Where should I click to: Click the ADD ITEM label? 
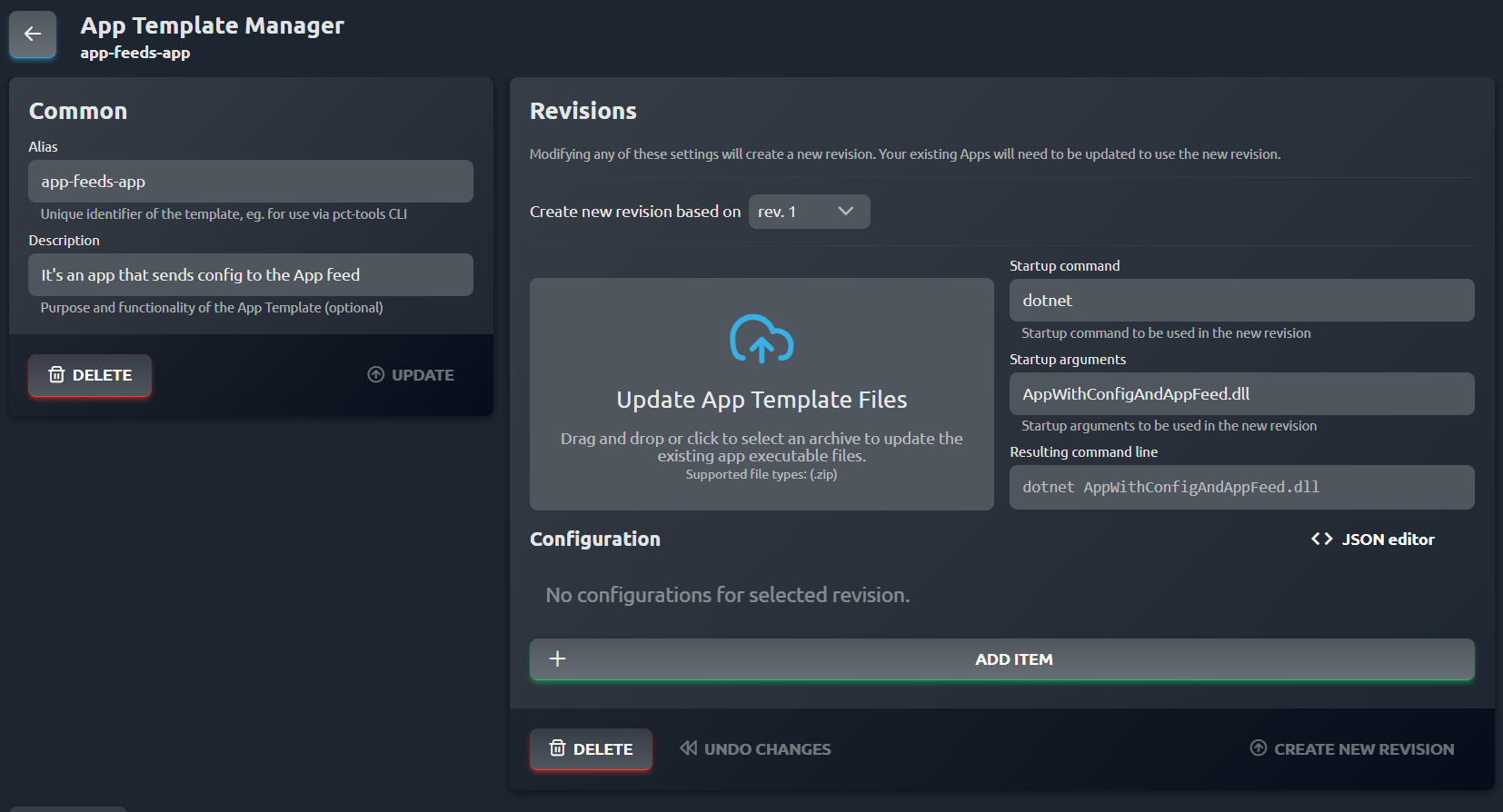tap(1014, 659)
